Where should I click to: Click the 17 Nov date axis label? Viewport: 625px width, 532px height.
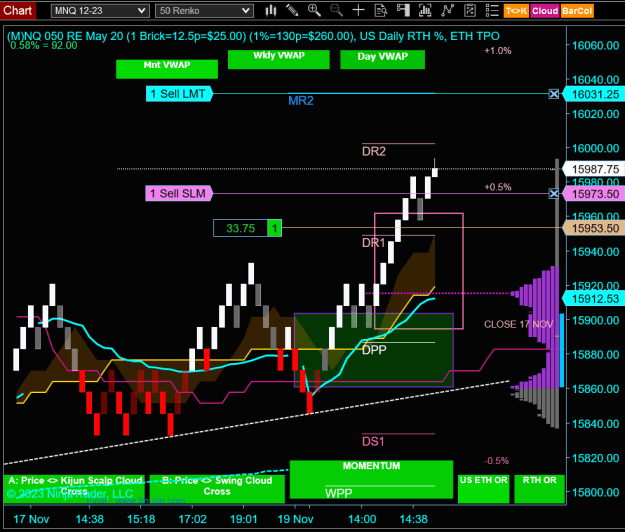click(31, 519)
